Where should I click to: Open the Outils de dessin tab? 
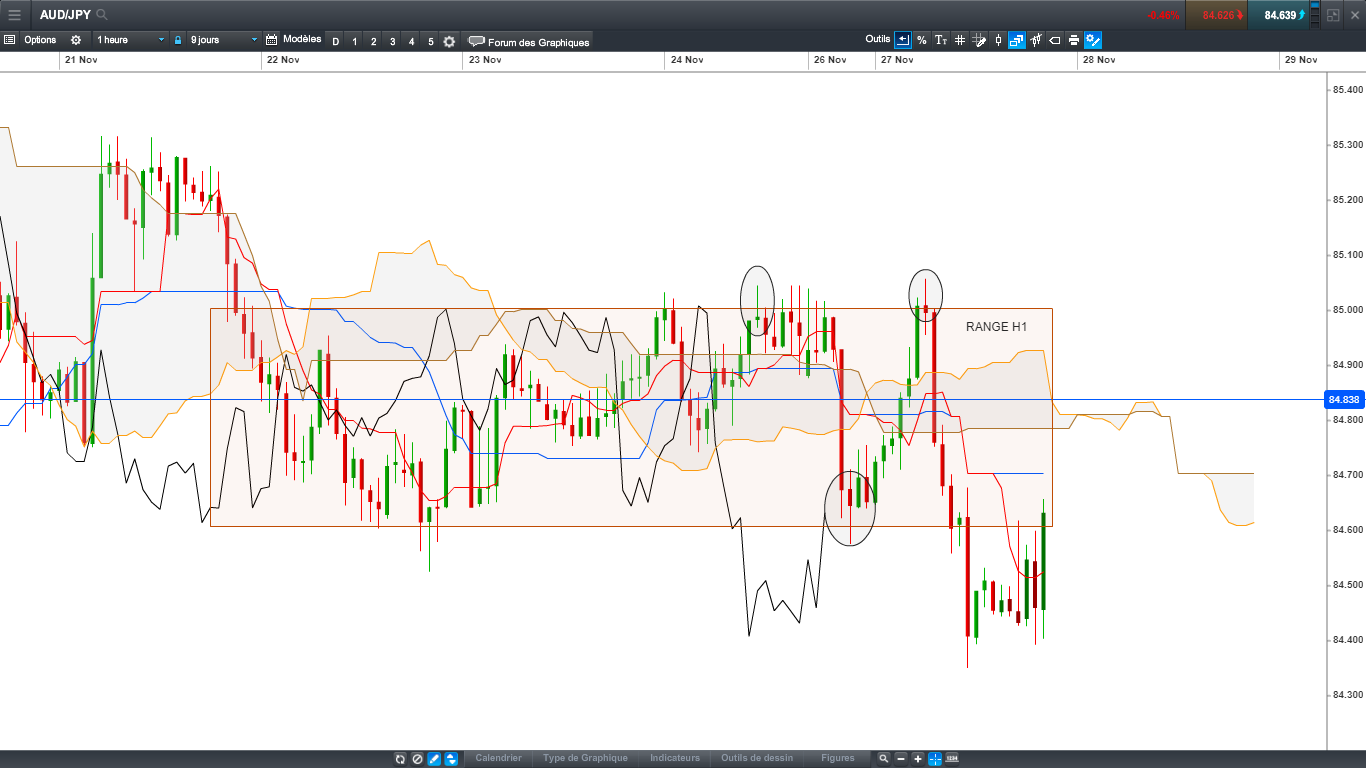757,758
